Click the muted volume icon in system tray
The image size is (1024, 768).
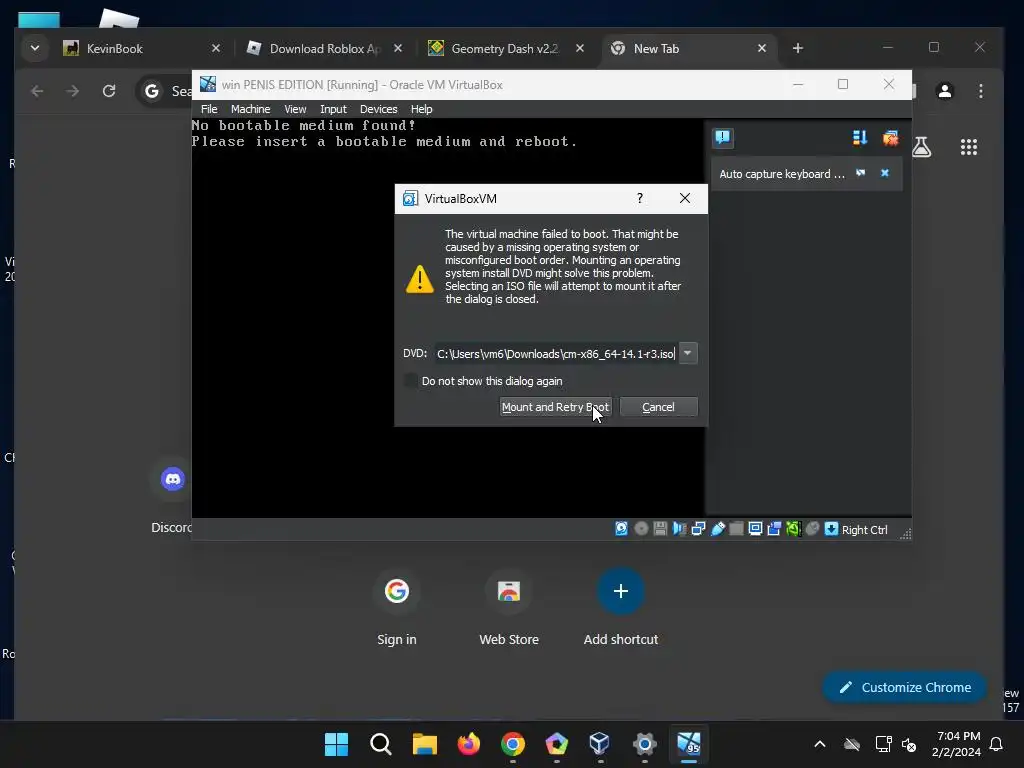coord(909,744)
